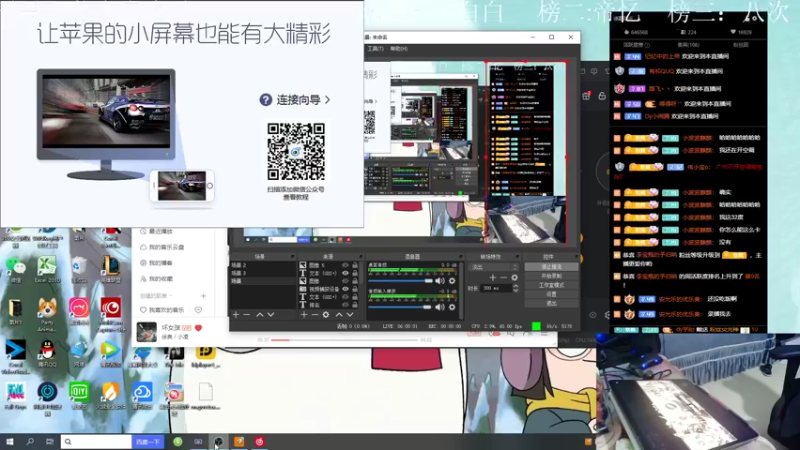Click the 混音器 dock header popout icon
The width and height of the screenshot is (800, 450).
[x=460, y=256]
